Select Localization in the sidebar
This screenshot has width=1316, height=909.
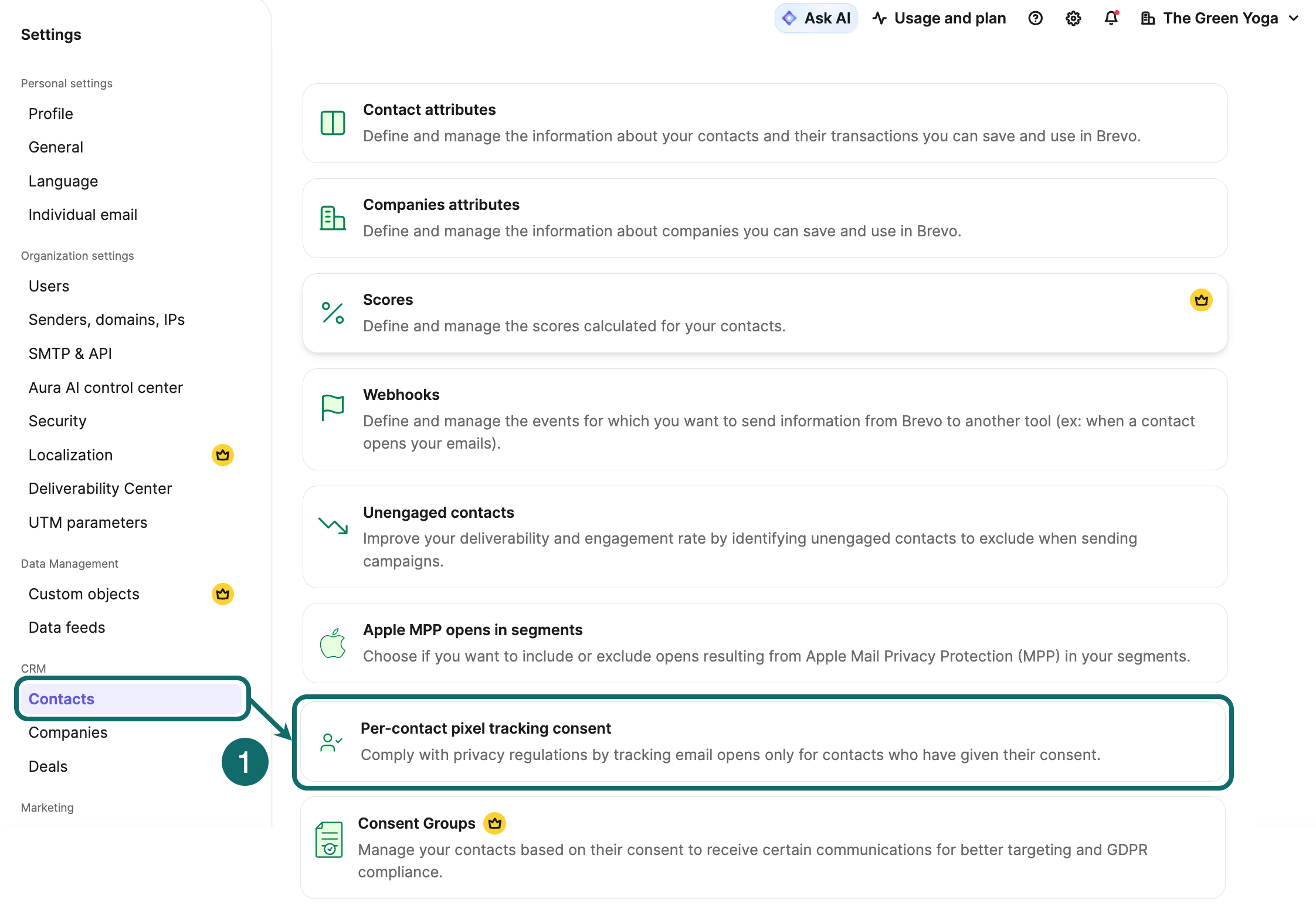[70, 455]
